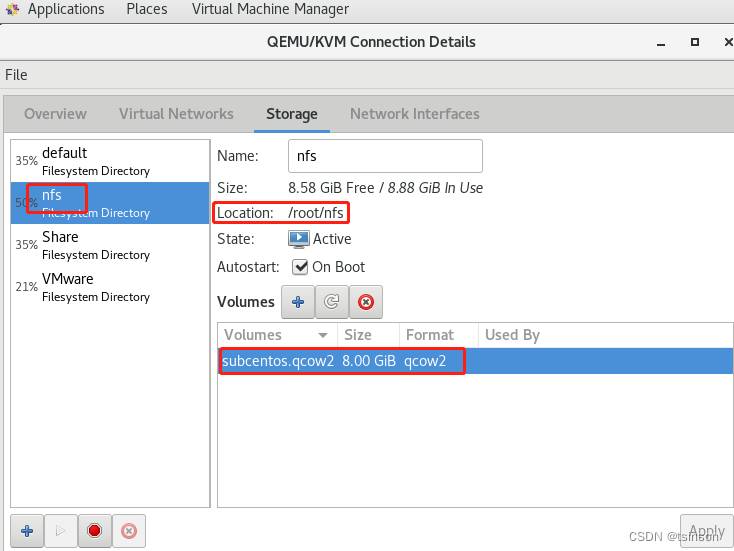Open the Network Interfaces tab
Screen dimensions: 734x551
pyautogui.click(x=414, y=114)
